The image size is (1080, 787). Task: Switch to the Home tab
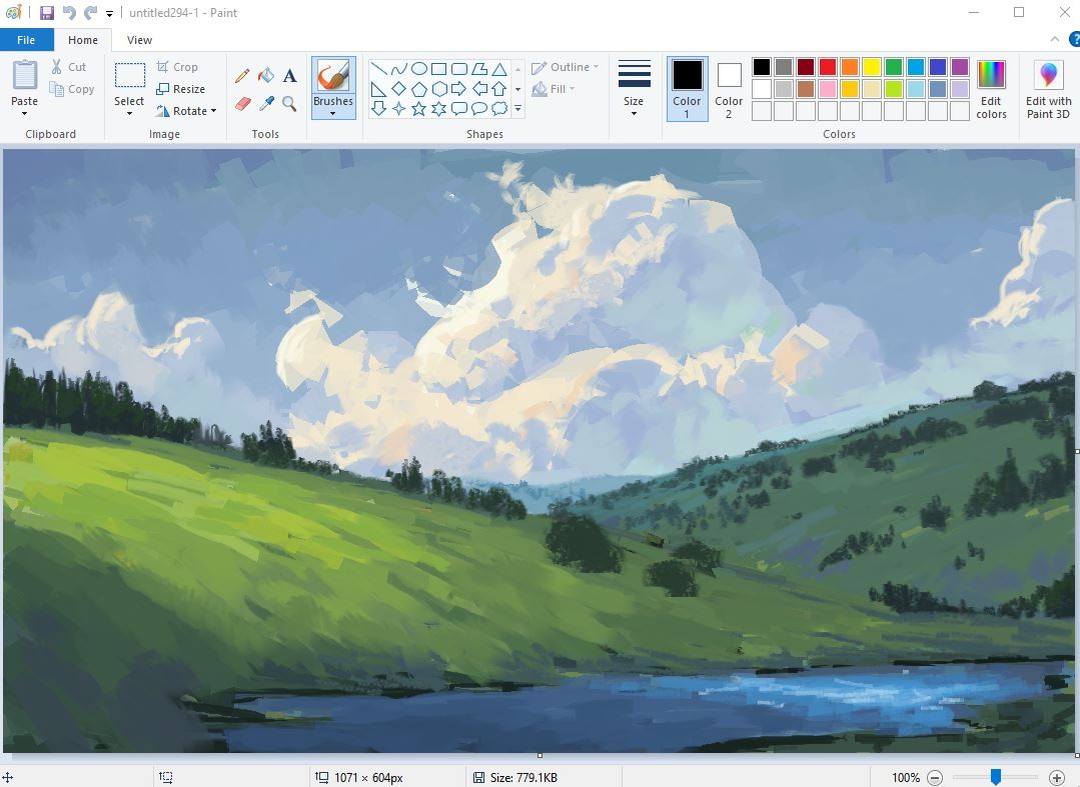[x=83, y=40]
